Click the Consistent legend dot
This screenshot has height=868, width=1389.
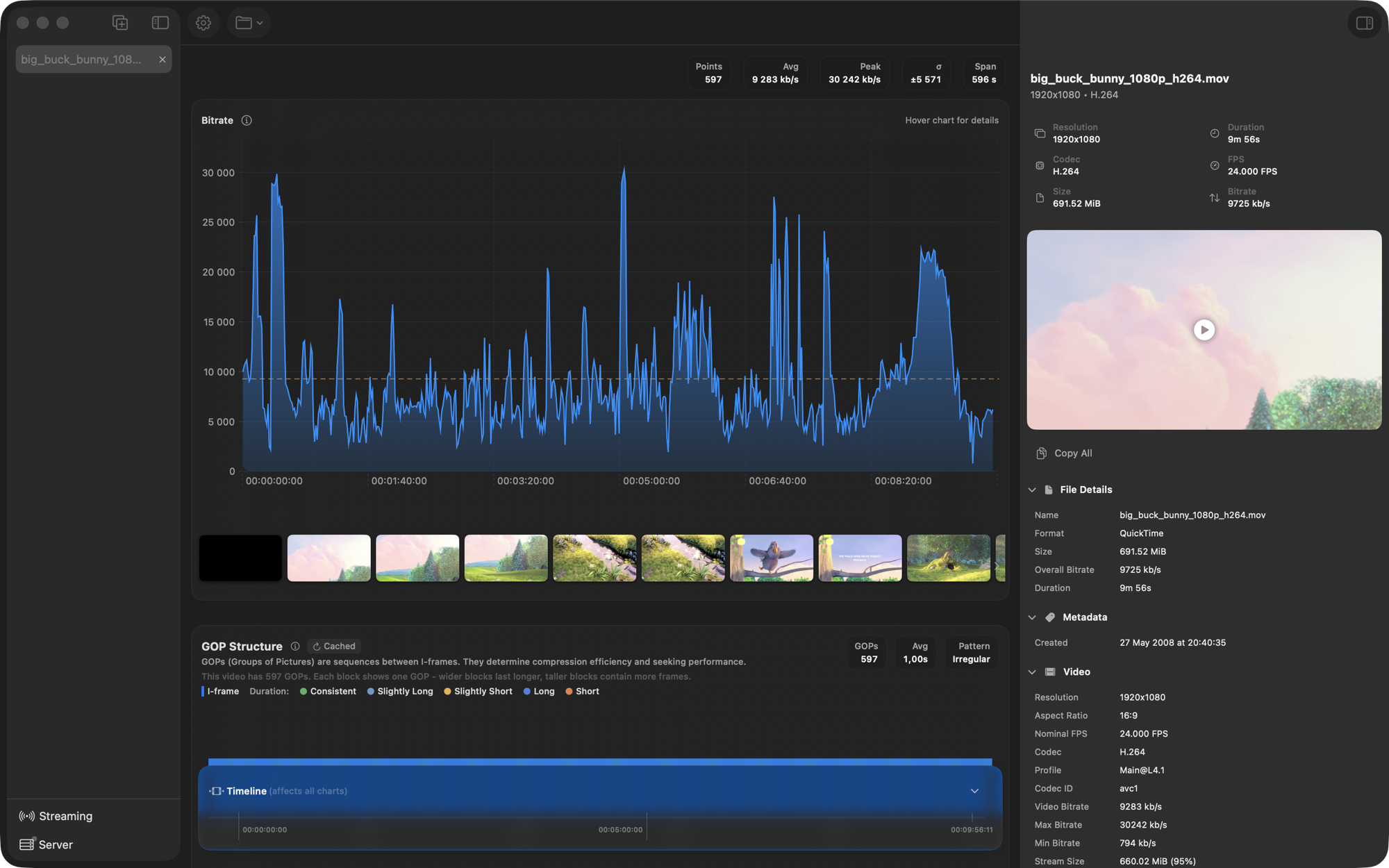point(303,692)
